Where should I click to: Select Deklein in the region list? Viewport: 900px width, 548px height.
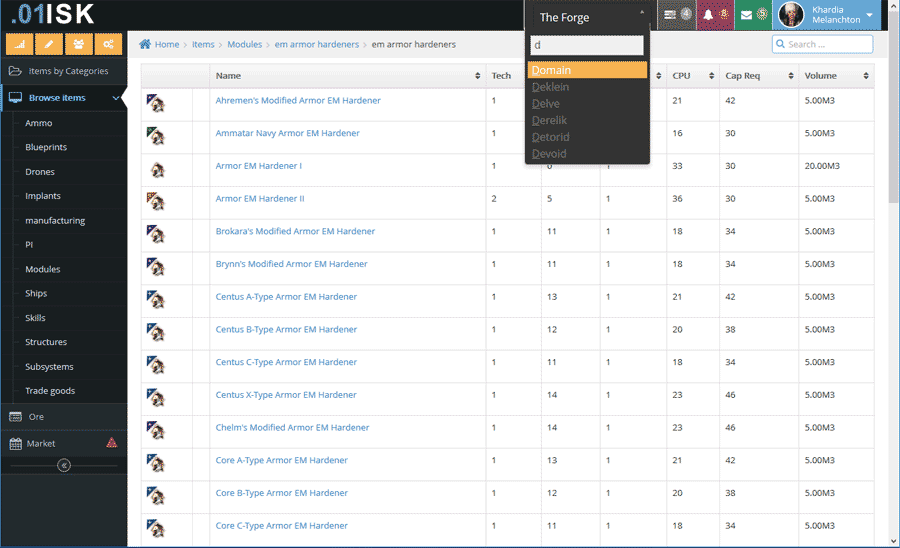(x=587, y=87)
